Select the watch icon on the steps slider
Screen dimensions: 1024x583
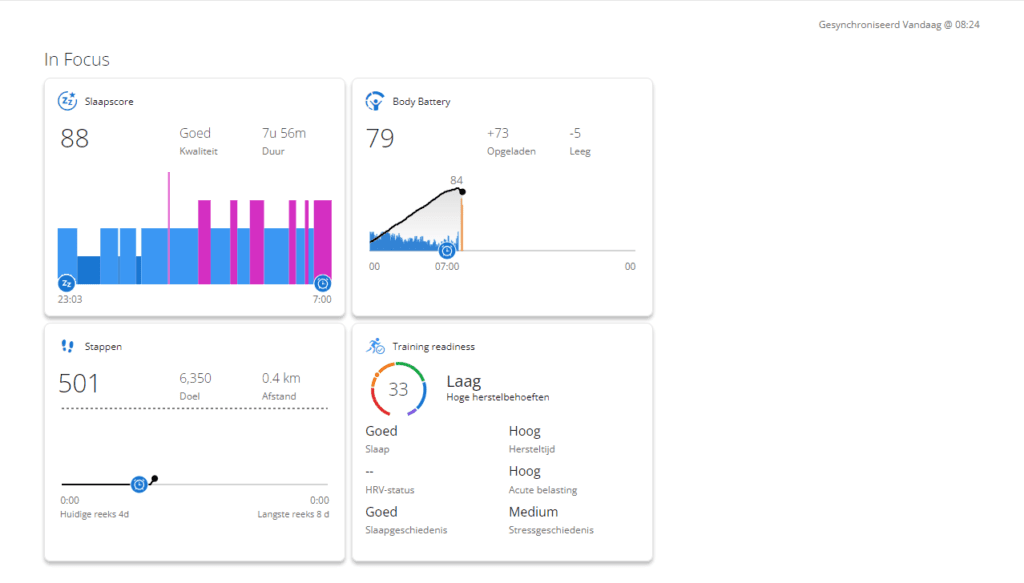(139, 484)
